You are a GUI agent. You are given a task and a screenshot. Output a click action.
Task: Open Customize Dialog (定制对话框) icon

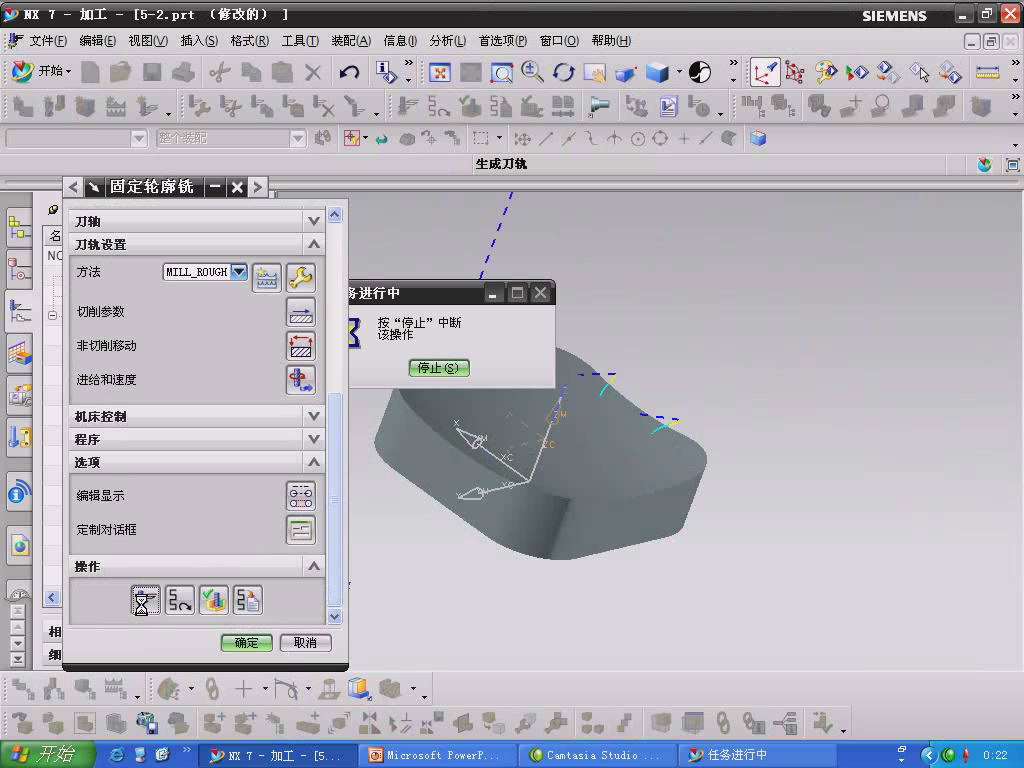300,530
